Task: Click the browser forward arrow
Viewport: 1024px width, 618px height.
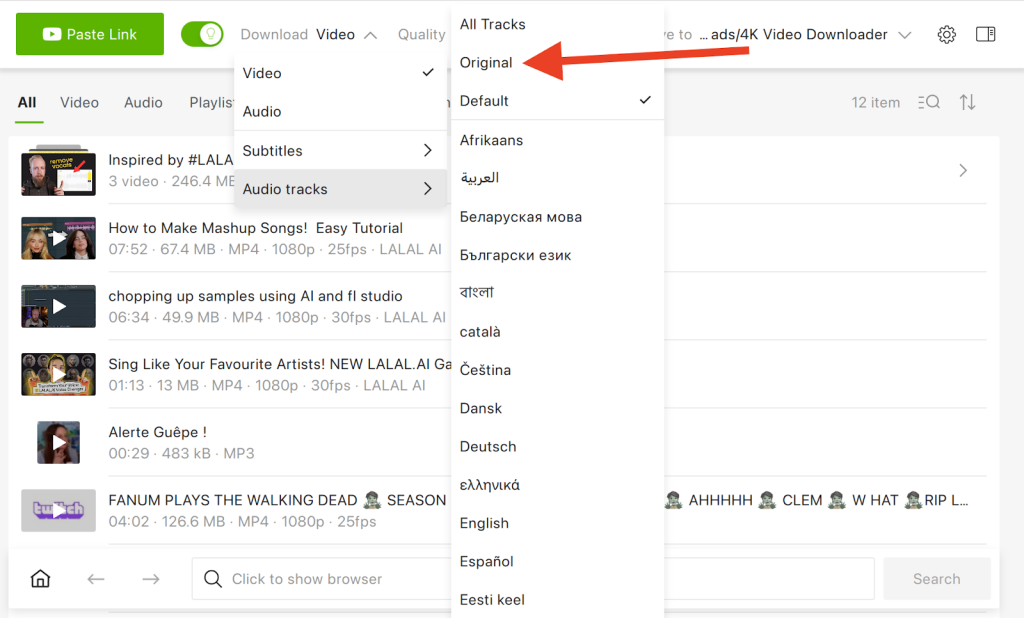Action: tap(151, 579)
